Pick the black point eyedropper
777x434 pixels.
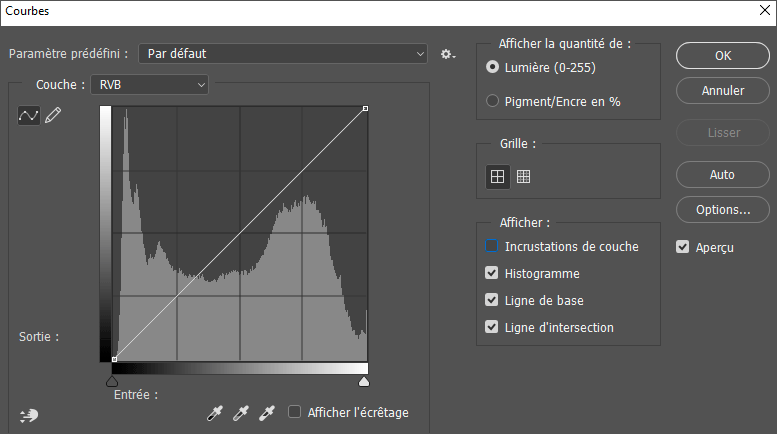point(214,413)
